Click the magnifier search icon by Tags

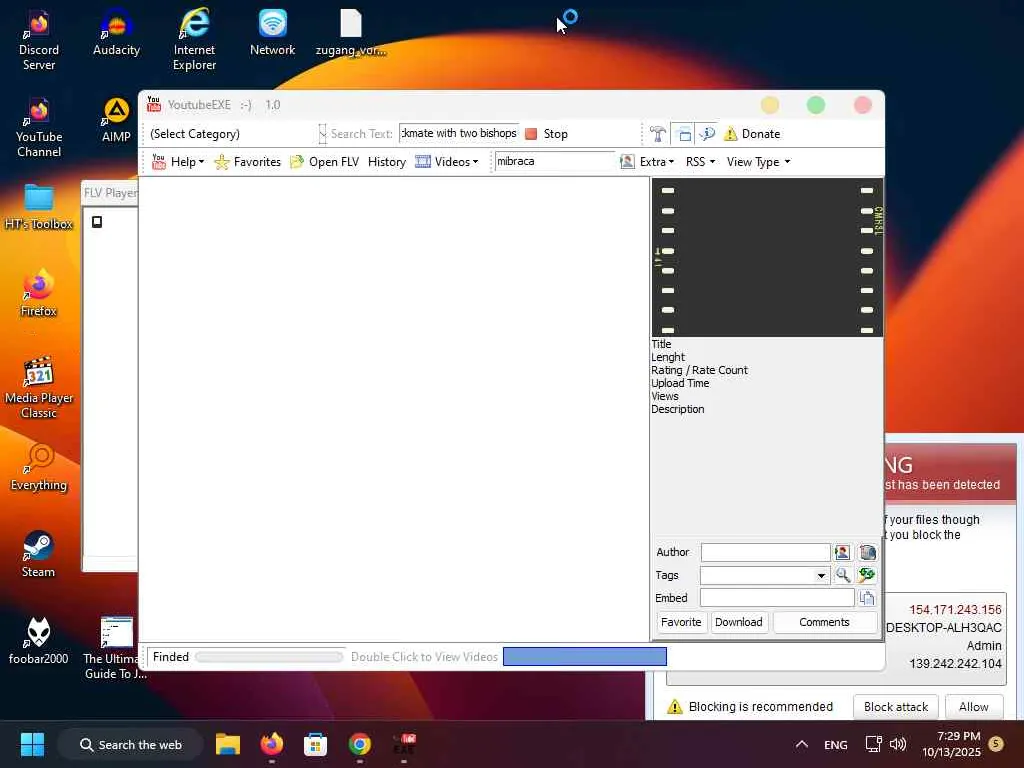tap(842, 575)
